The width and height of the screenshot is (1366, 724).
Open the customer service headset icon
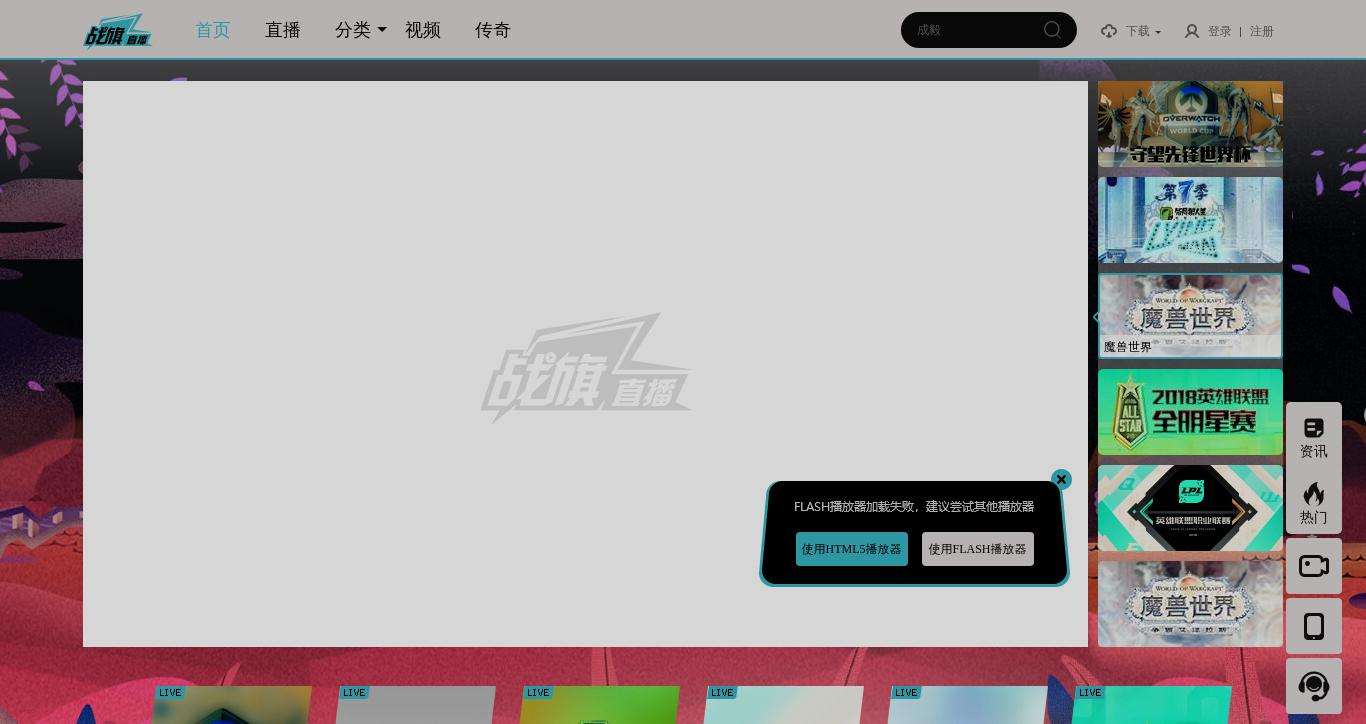click(1314, 686)
